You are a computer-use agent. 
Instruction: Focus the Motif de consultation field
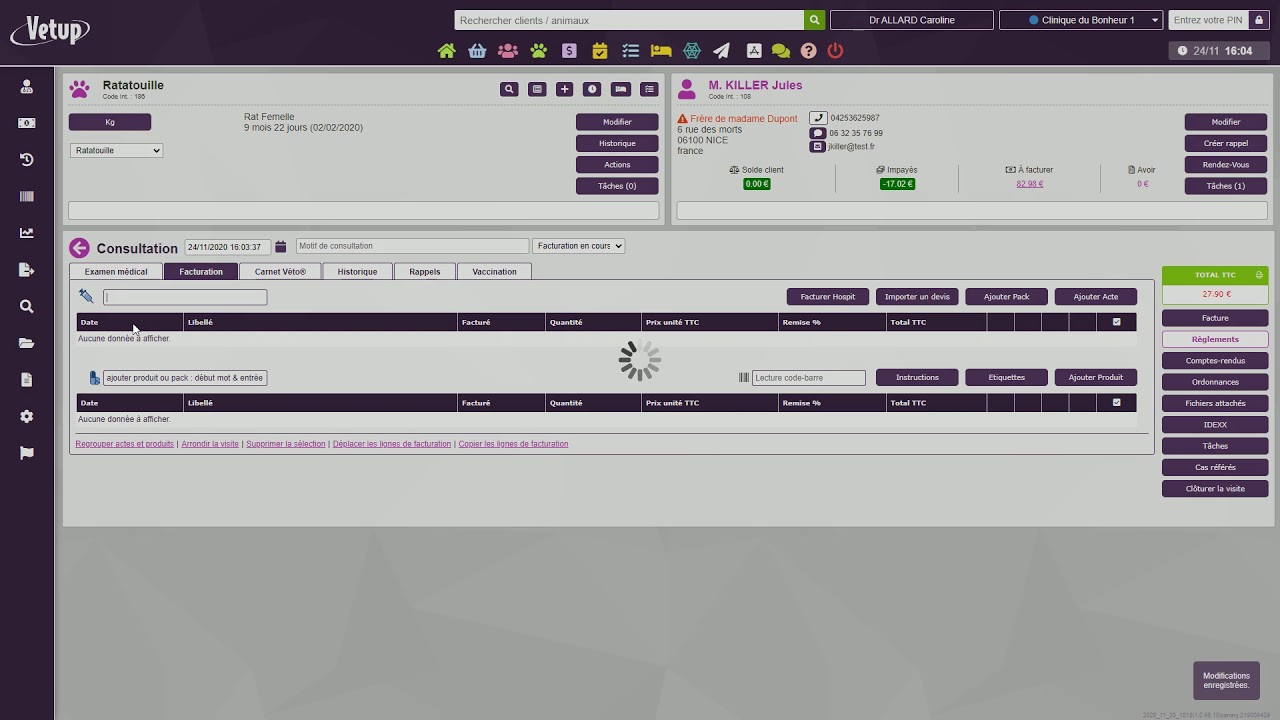coord(411,246)
